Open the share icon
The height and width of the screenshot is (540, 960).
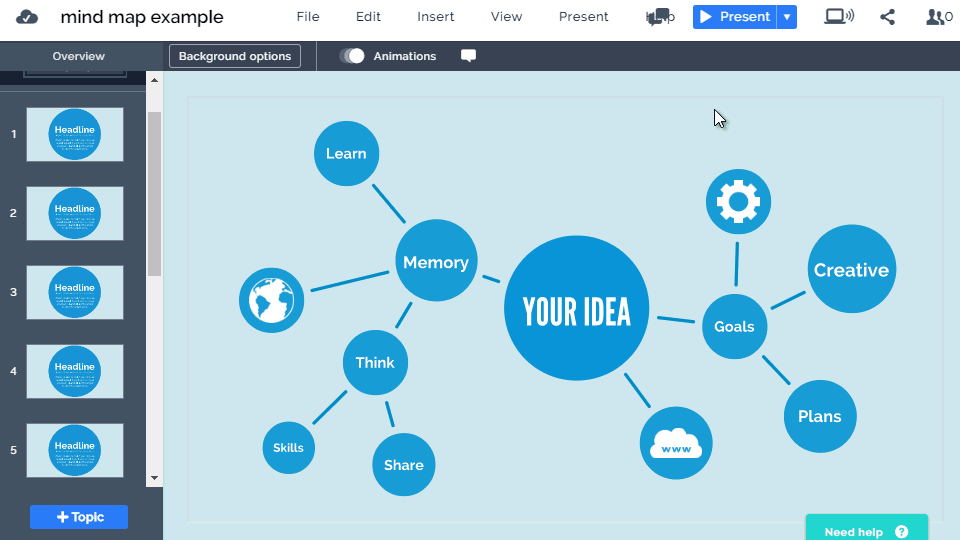pos(887,17)
